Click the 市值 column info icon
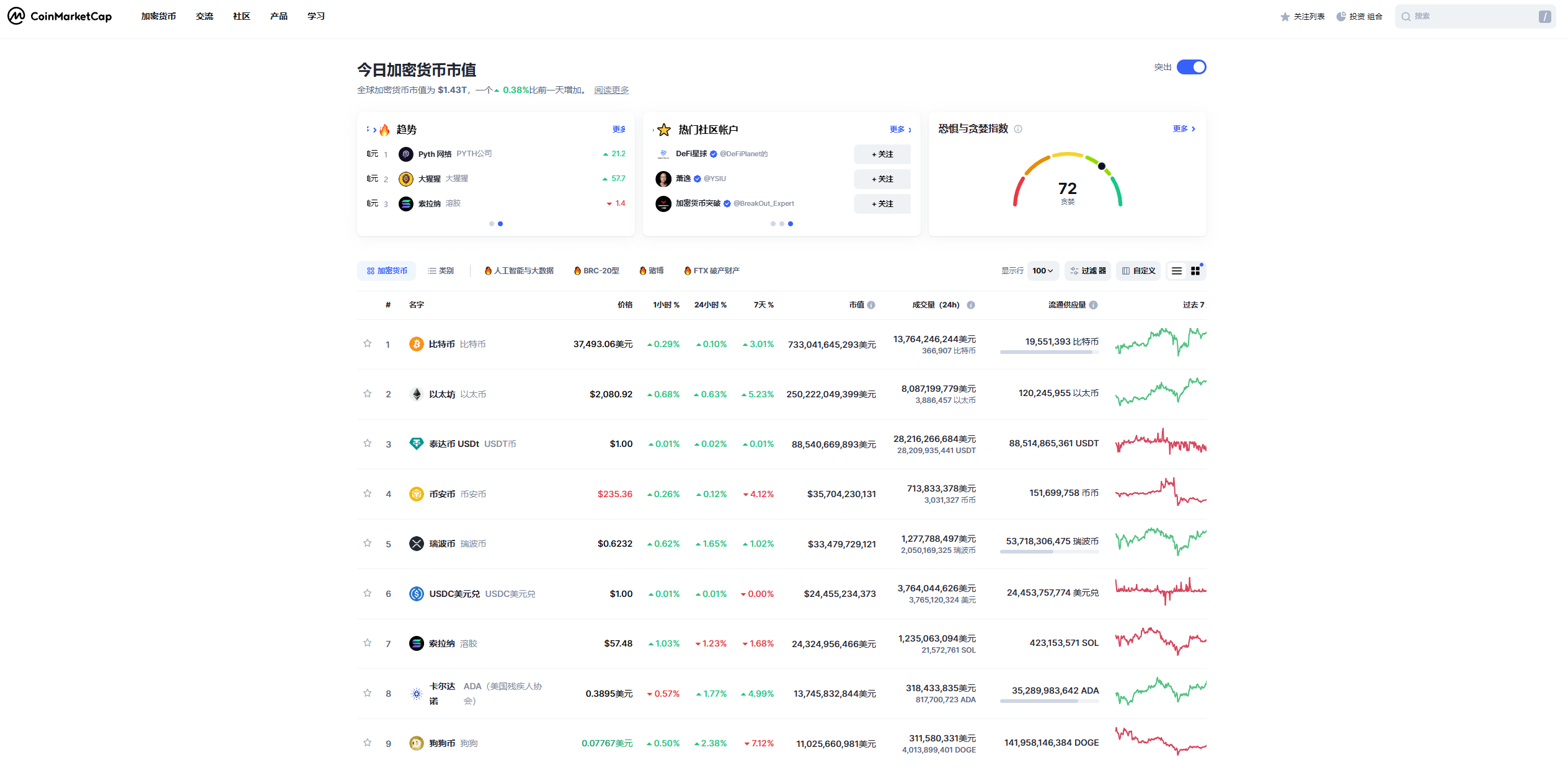The height and width of the screenshot is (768, 1568). tap(871, 305)
